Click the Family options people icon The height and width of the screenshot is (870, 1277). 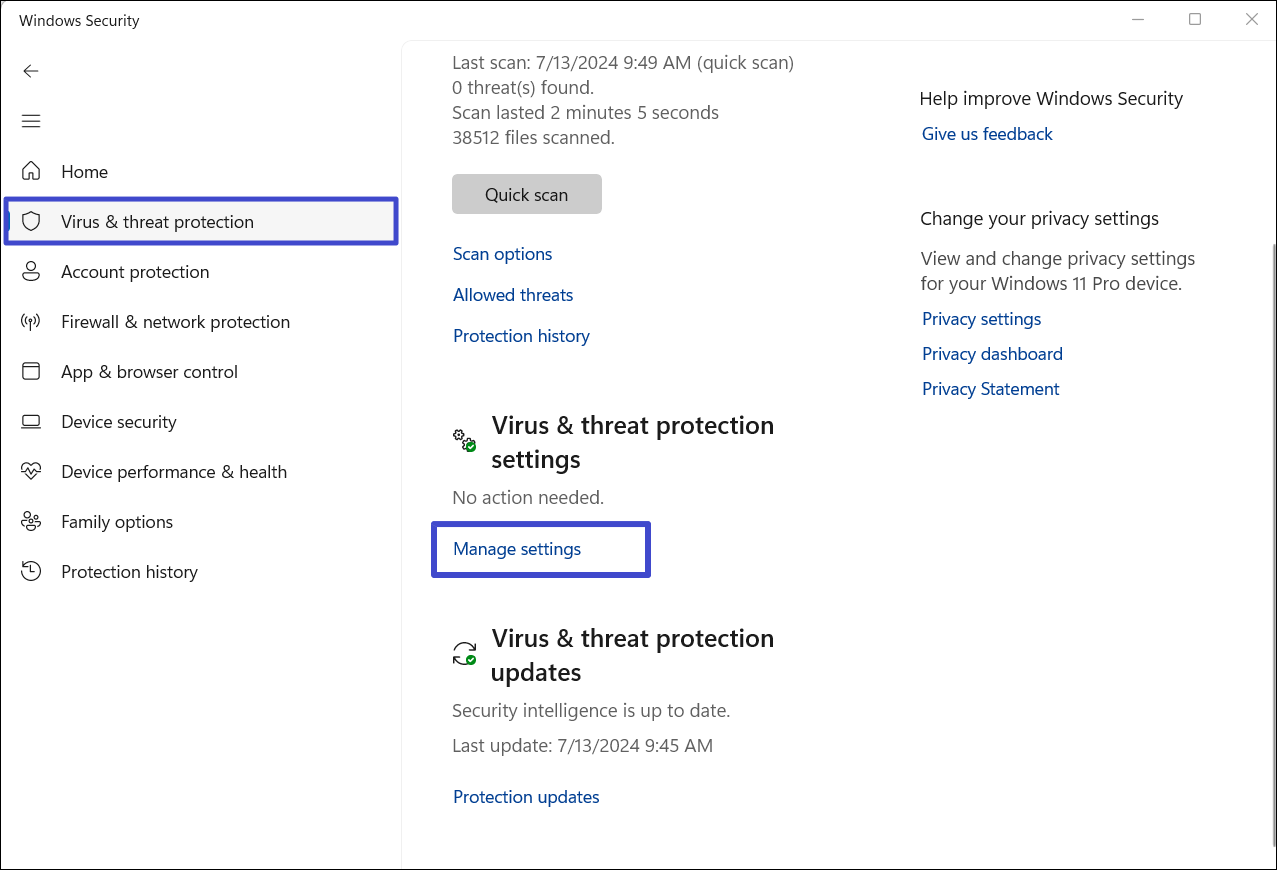(31, 521)
